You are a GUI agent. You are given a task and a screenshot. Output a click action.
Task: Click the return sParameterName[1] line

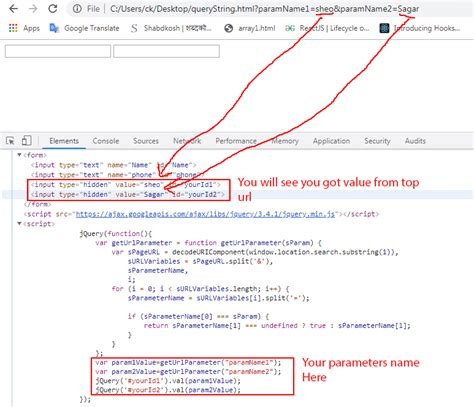[277, 326]
